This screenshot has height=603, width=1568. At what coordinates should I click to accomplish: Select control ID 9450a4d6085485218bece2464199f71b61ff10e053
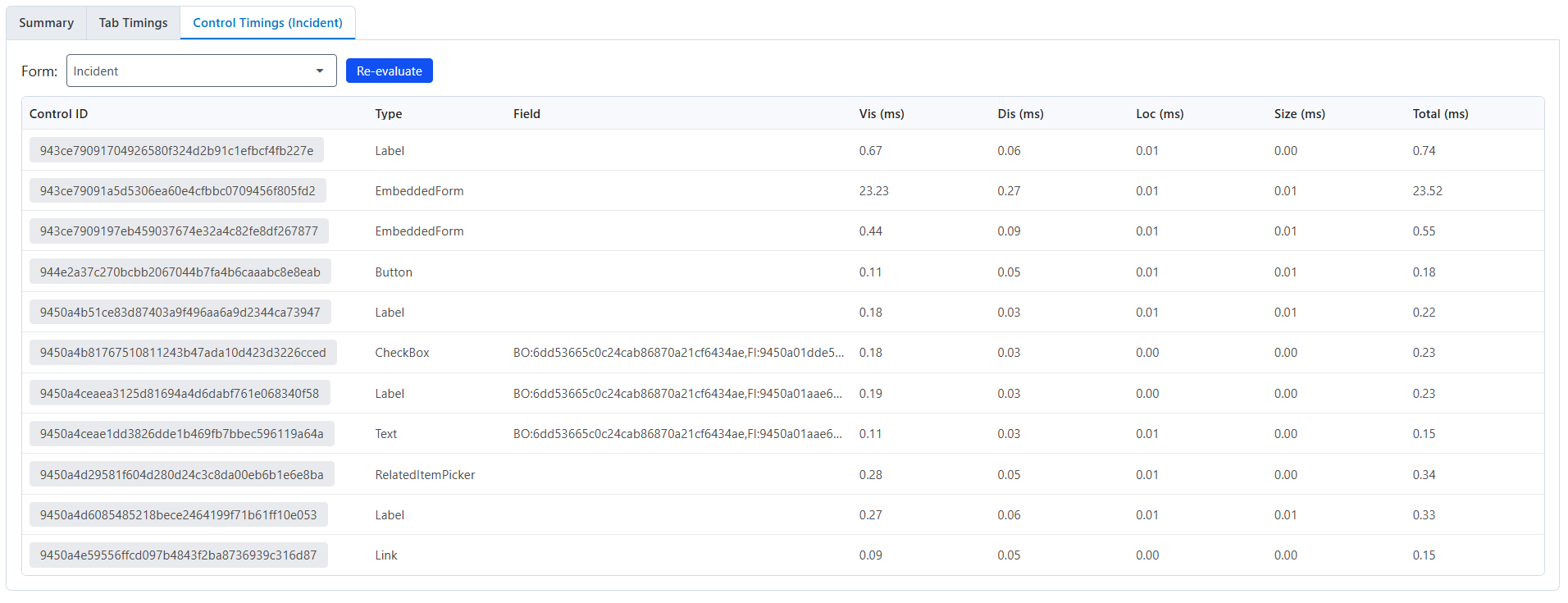pos(179,515)
